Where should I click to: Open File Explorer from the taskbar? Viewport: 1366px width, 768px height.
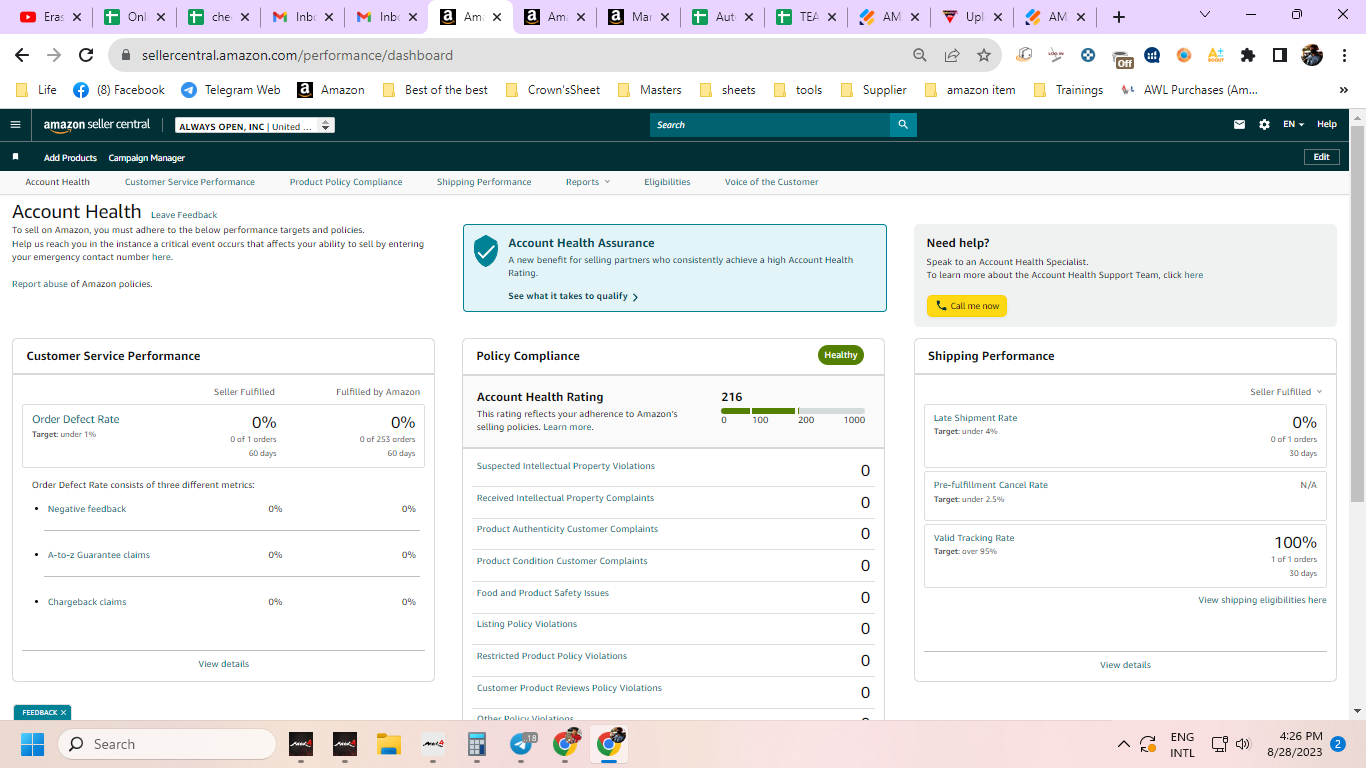[388, 744]
